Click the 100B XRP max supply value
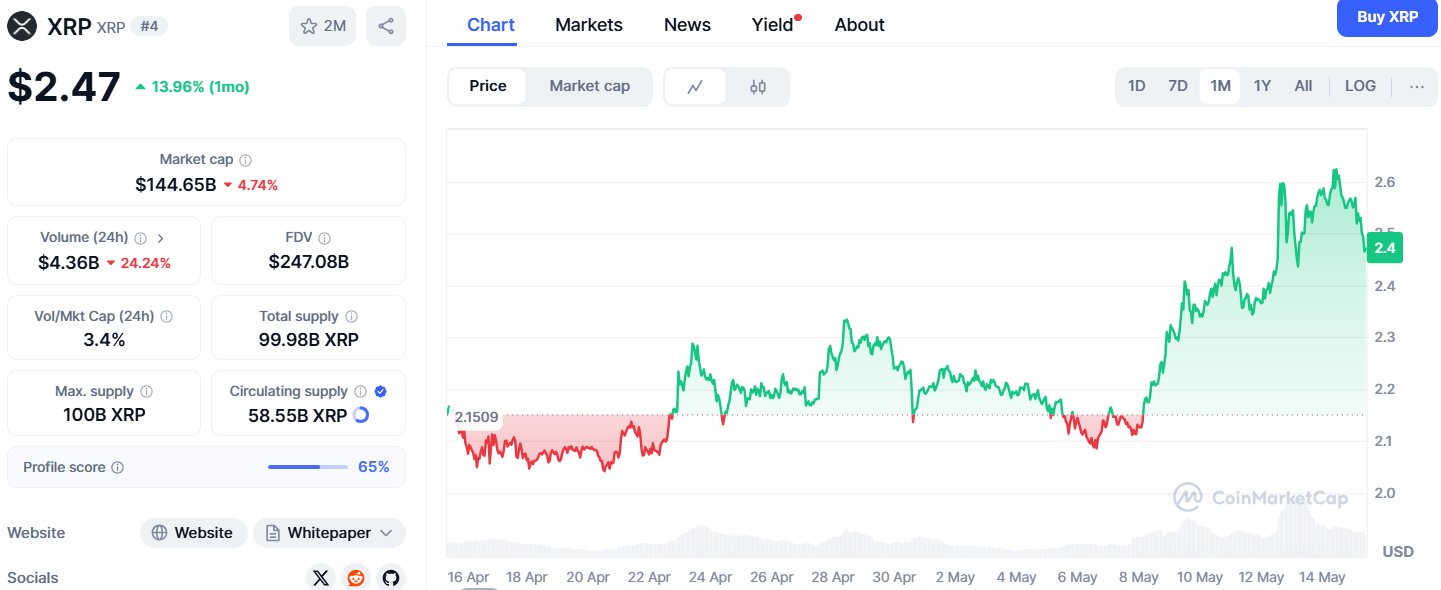1441x590 pixels. [104, 414]
